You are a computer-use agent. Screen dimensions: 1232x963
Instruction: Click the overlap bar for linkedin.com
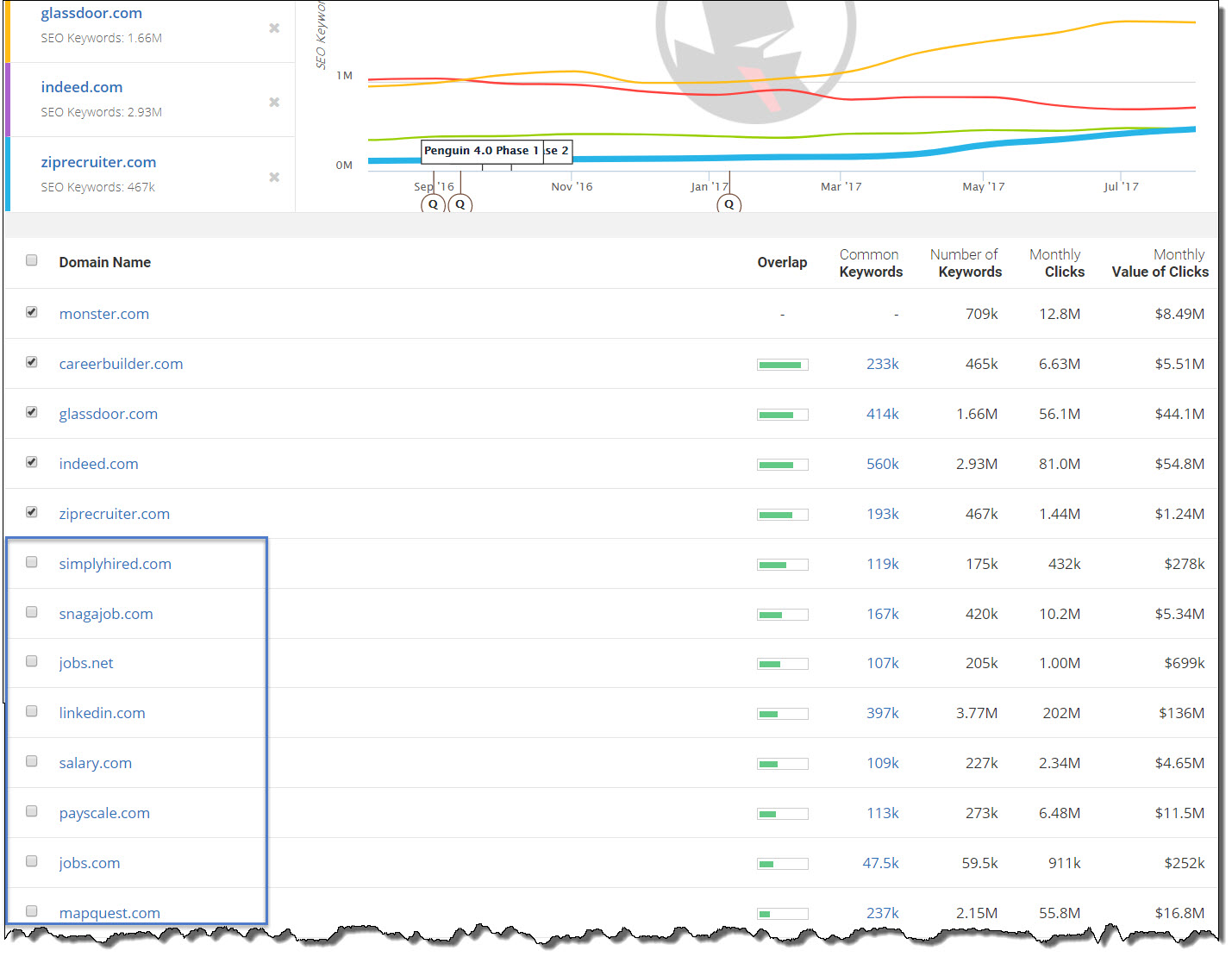click(x=783, y=714)
